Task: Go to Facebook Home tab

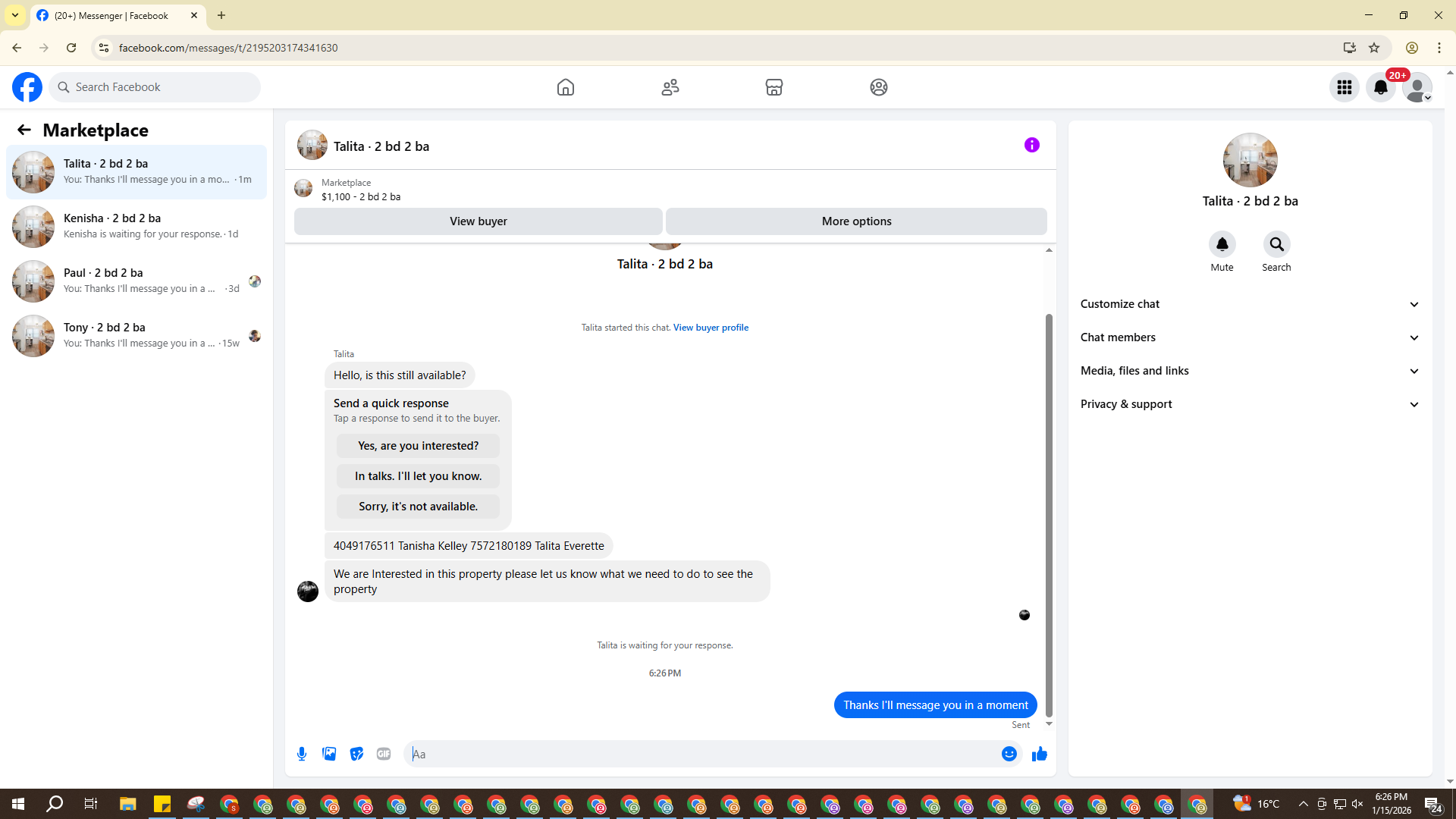Action: [565, 87]
